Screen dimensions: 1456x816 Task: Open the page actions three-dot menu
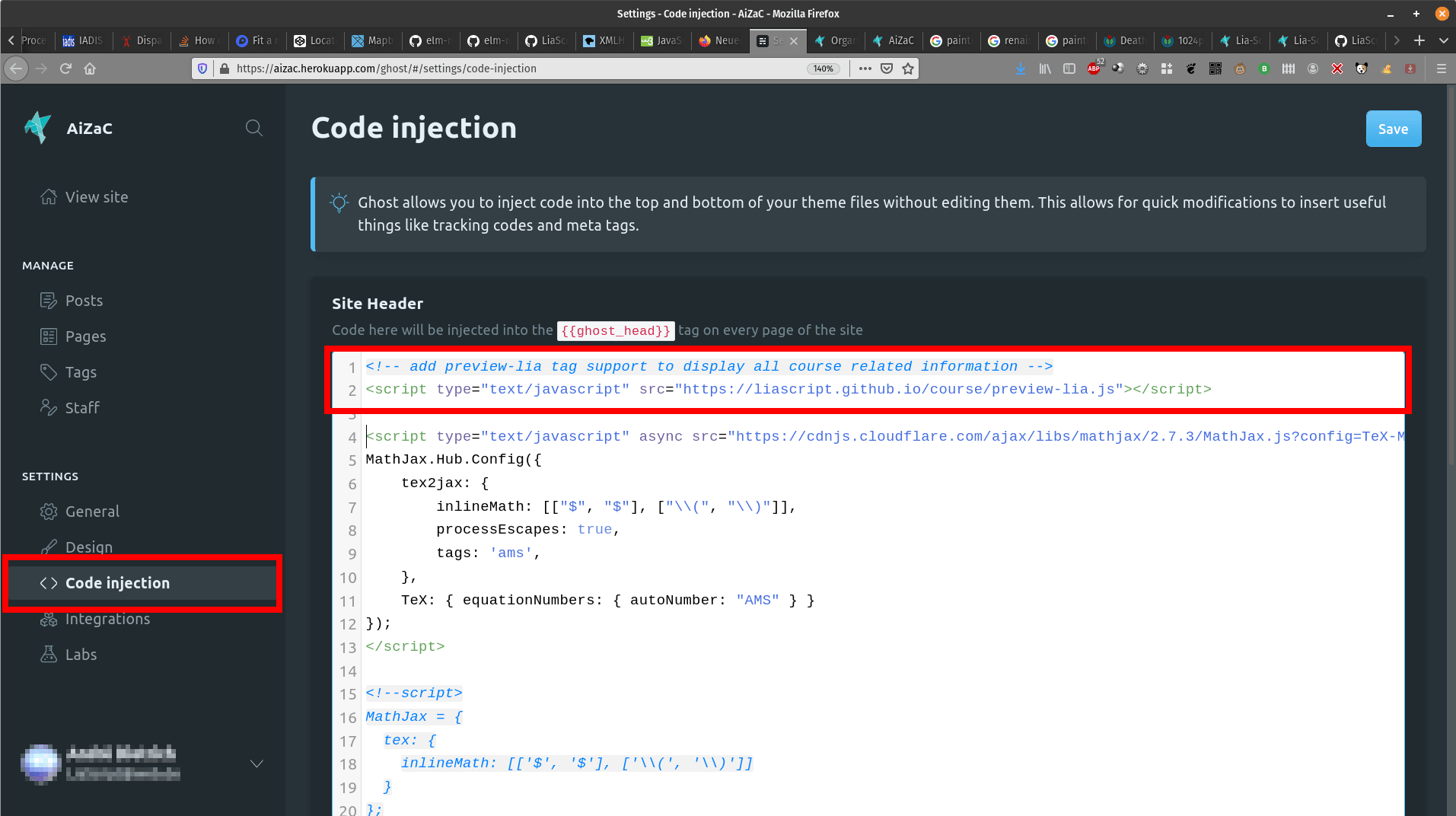point(865,69)
